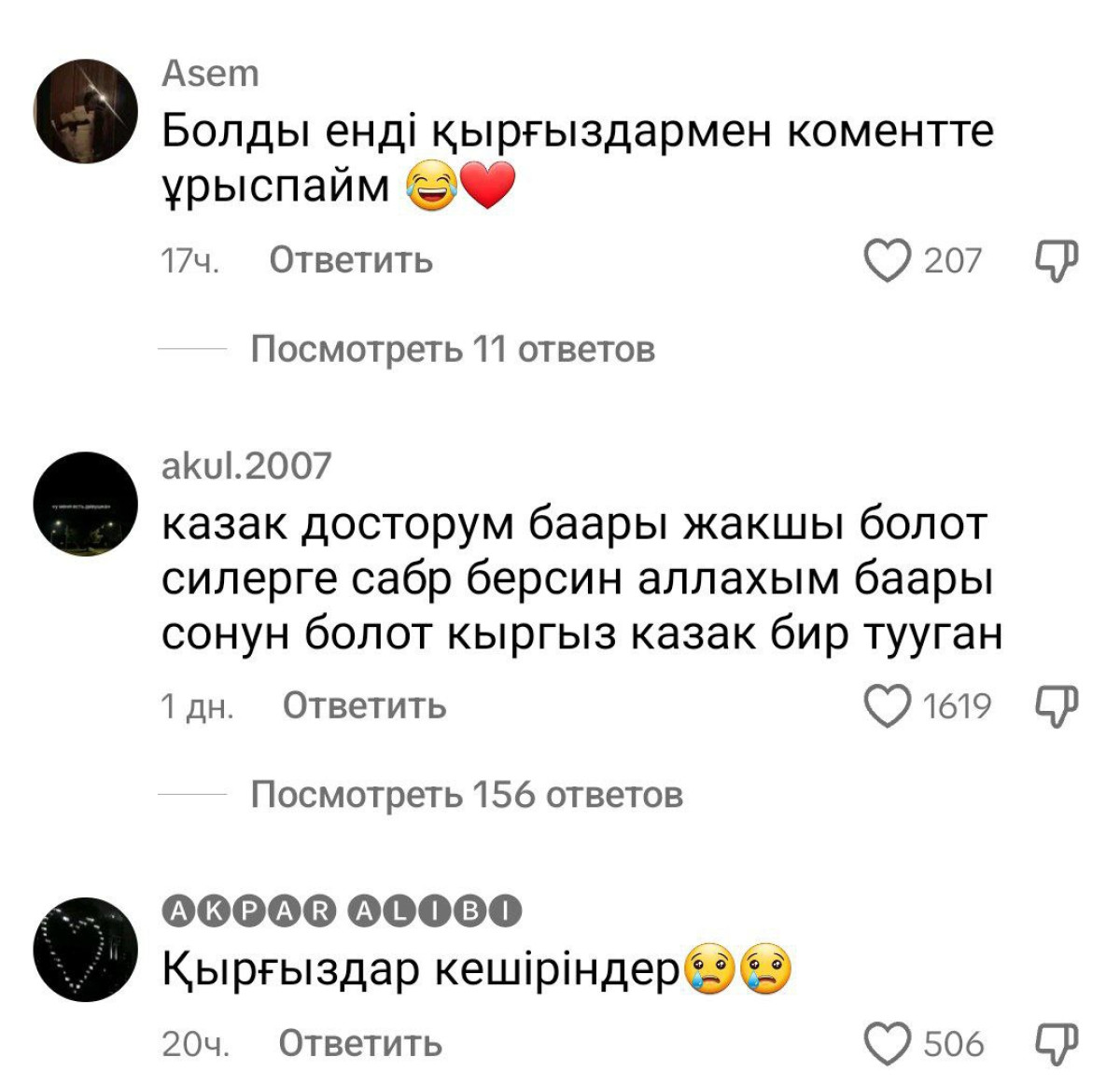Open Asem's profile avatar

86,111
